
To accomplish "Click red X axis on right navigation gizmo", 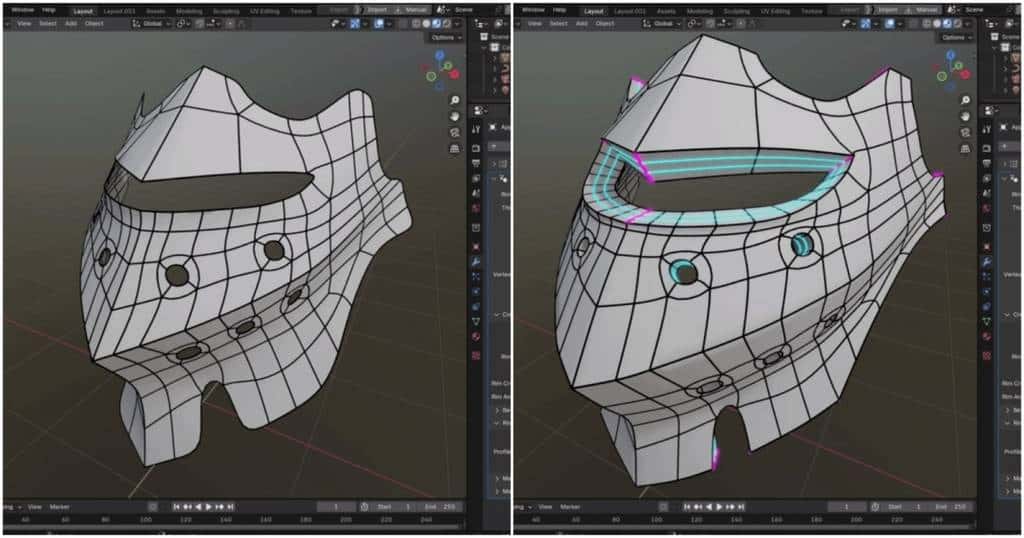I will pyautogui.click(x=965, y=74).
